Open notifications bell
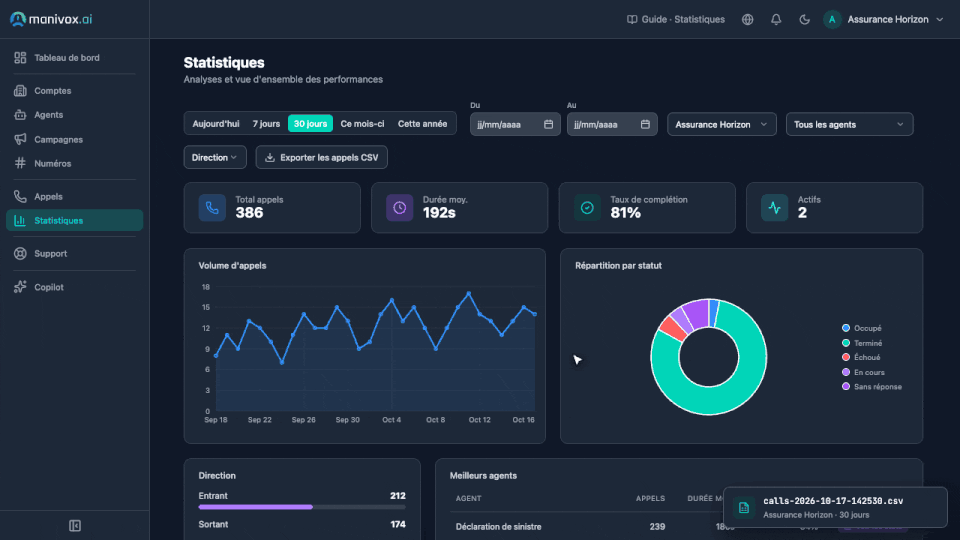This screenshot has width=960, height=540. [776, 20]
